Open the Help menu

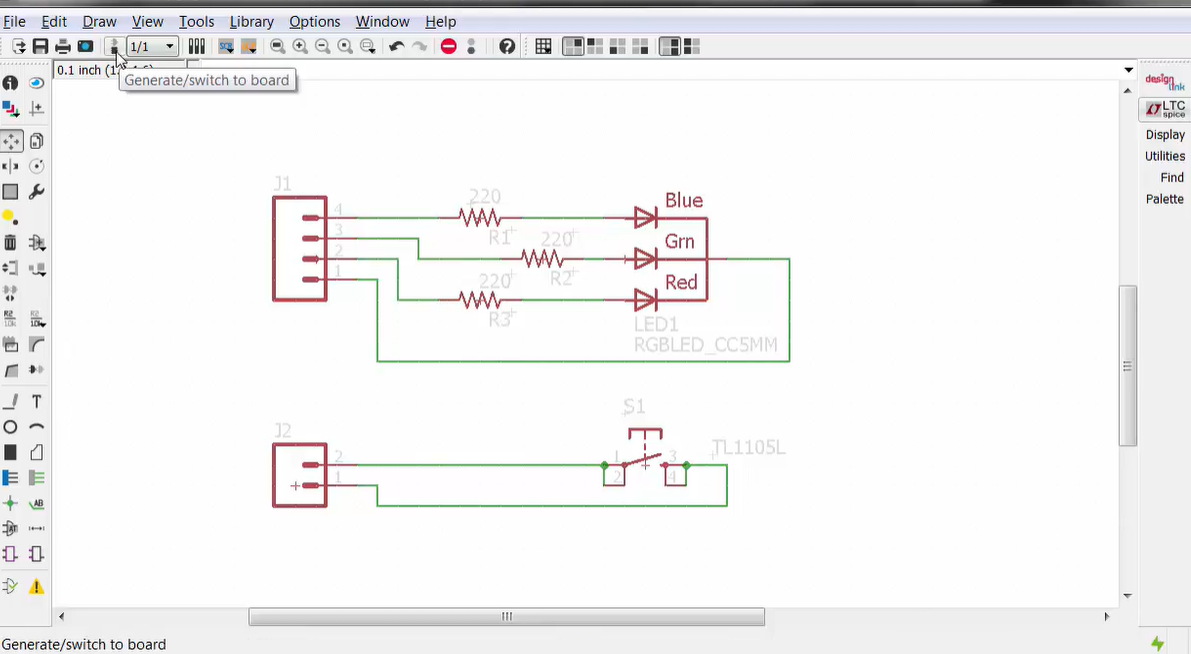pyautogui.click(x=441, y=21)
